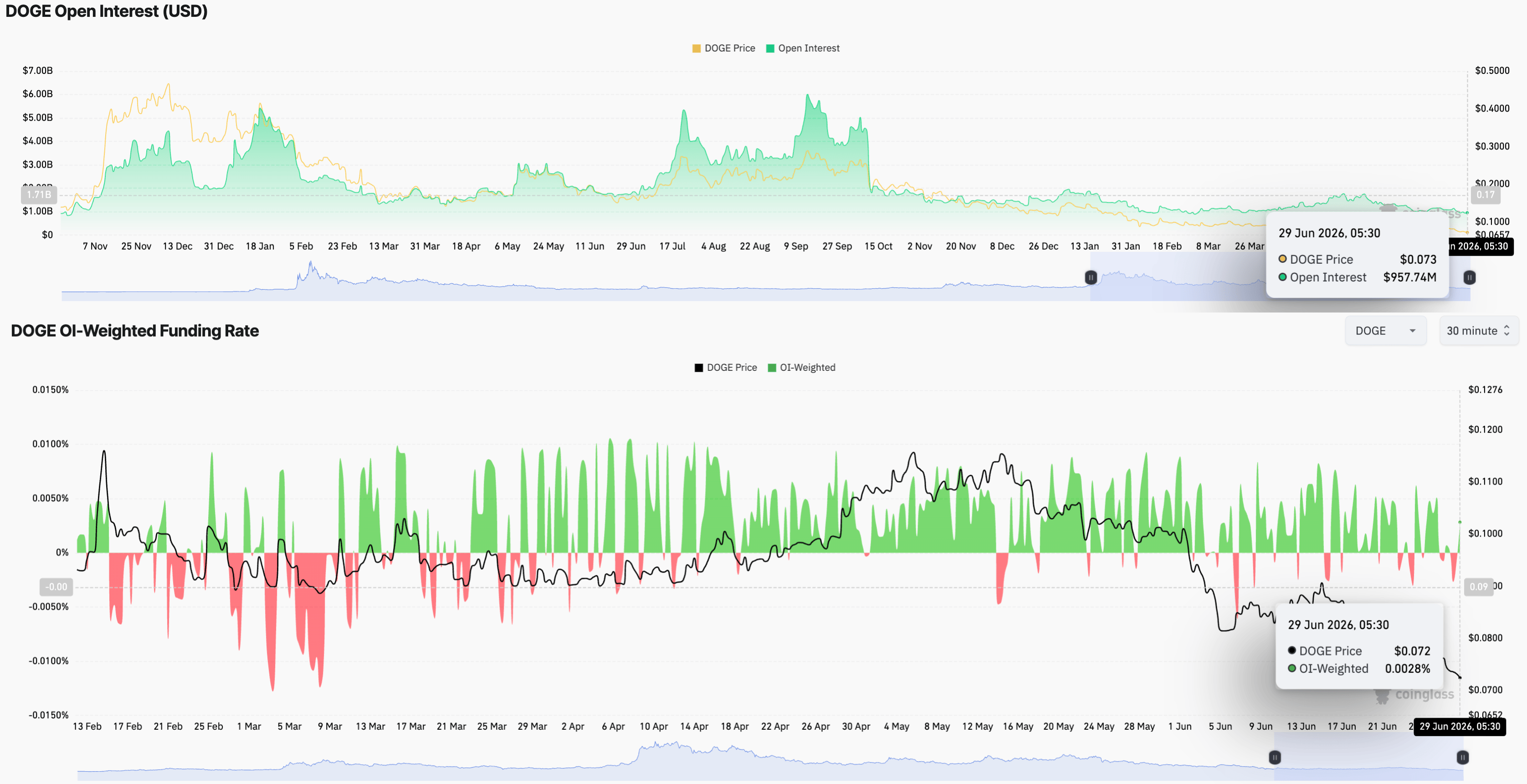Click the 31 Jan date label
The width and height of the screenshot is (1527, 784).
pos(1126,246)
